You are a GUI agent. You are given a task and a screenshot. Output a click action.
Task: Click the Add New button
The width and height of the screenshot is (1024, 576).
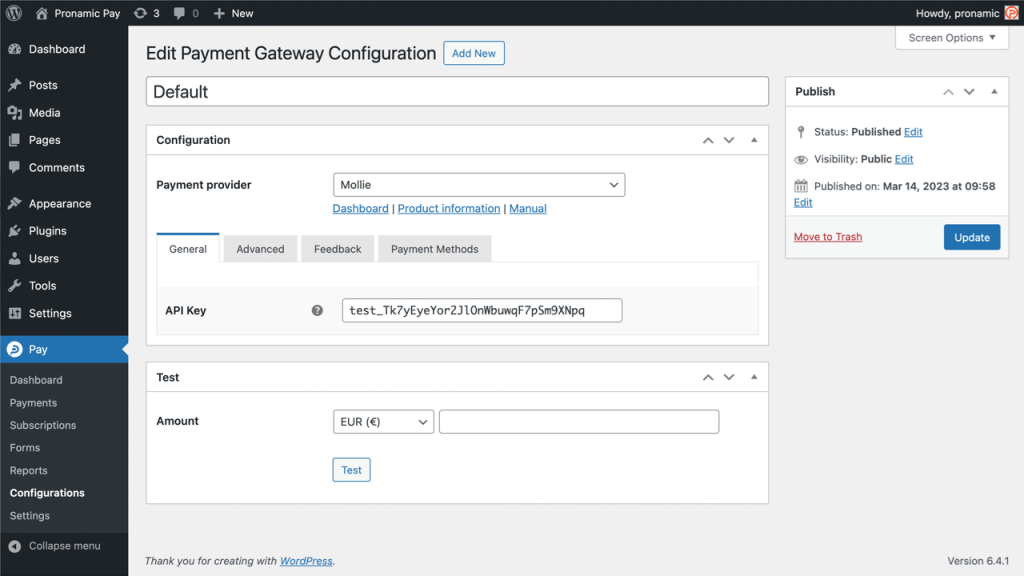coord(473,54)
